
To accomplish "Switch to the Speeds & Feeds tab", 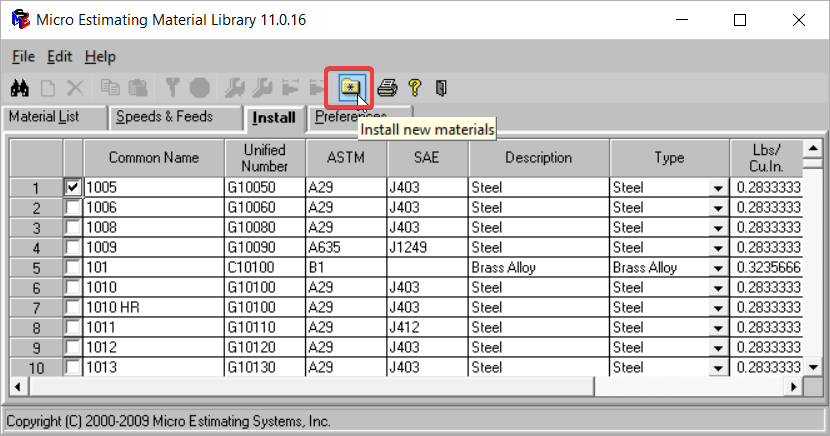I will click(x=176, y=117).
